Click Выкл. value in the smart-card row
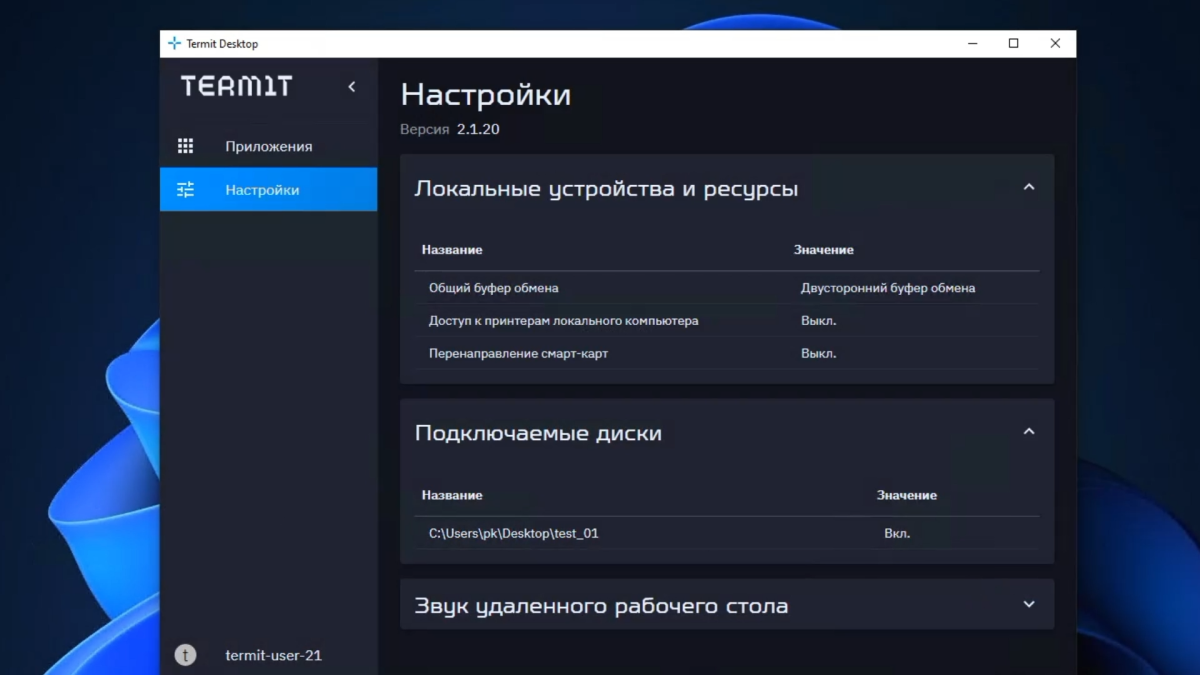 pos(818,354)
